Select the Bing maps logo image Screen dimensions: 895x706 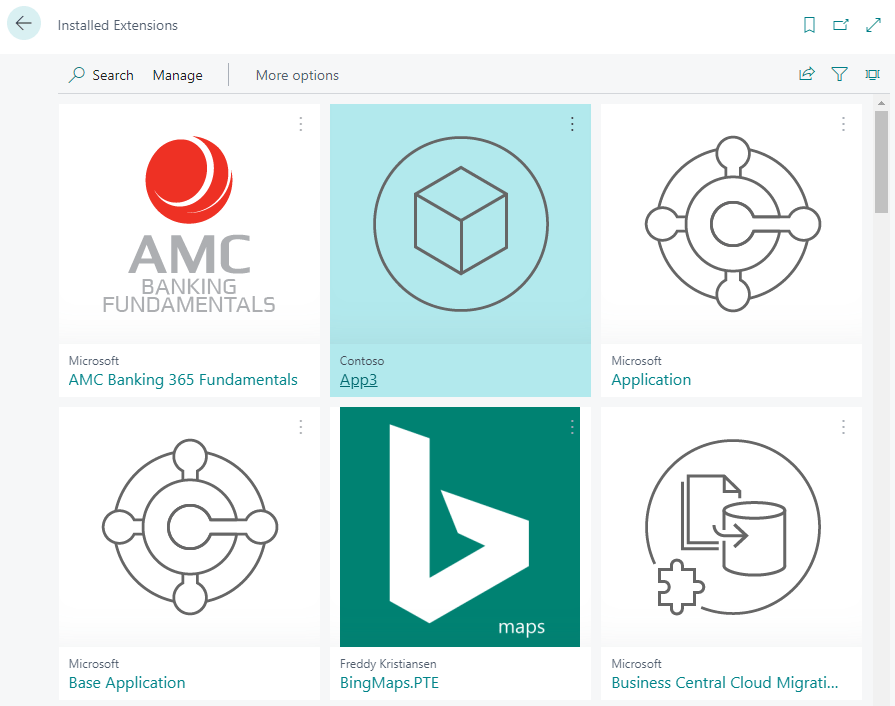tap(460, 527)
